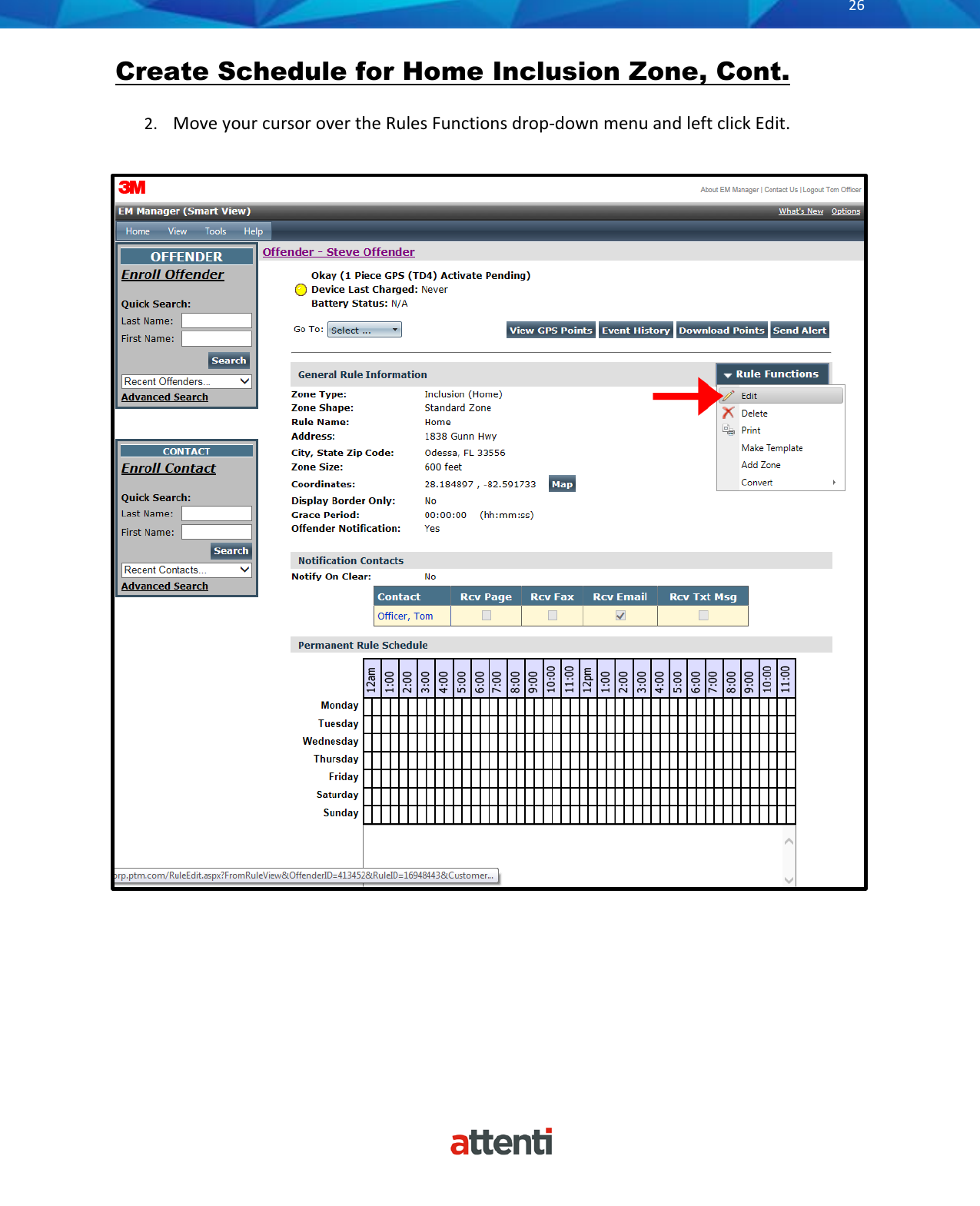
Task: Choose Make Template menu entry
Action: [781, 448]
